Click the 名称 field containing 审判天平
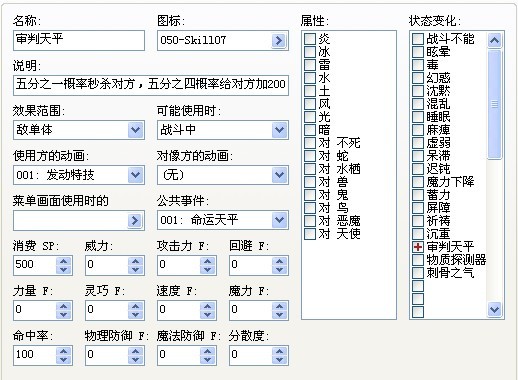The image size is (518, 380). (x=79, y=40)
